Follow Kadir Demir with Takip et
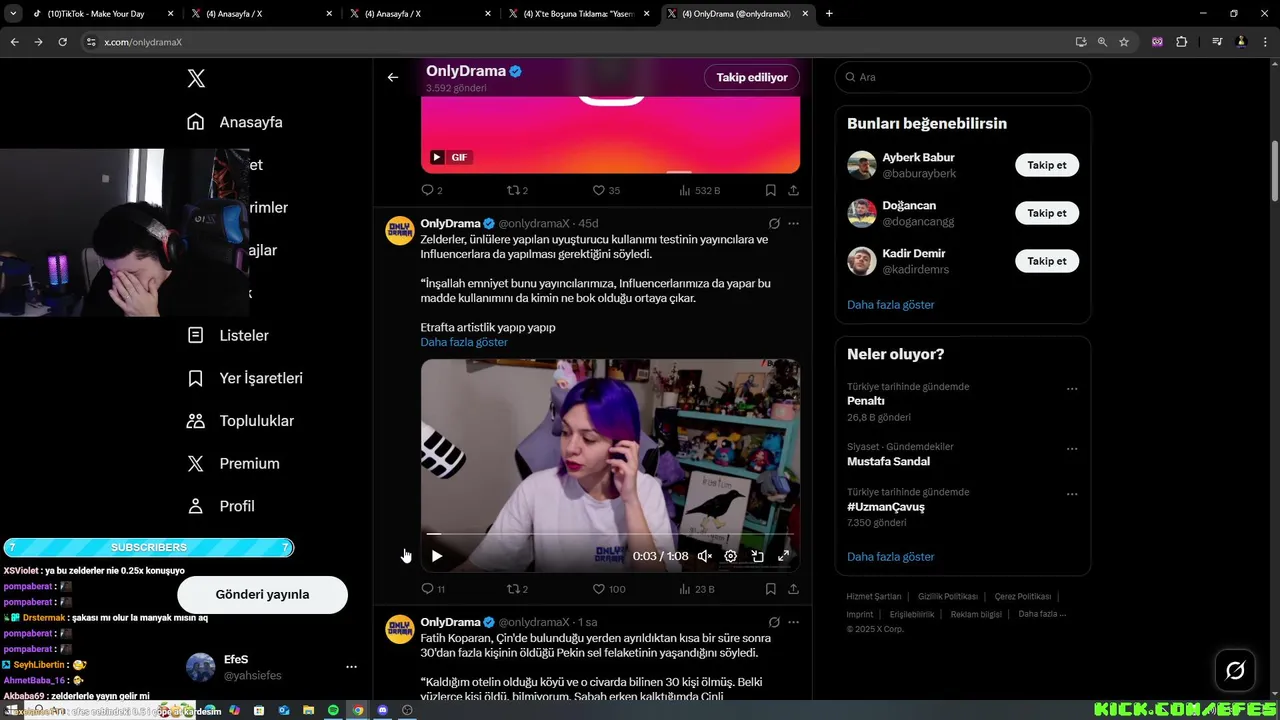This screenshot has width=1280, height=720. 1047,261
